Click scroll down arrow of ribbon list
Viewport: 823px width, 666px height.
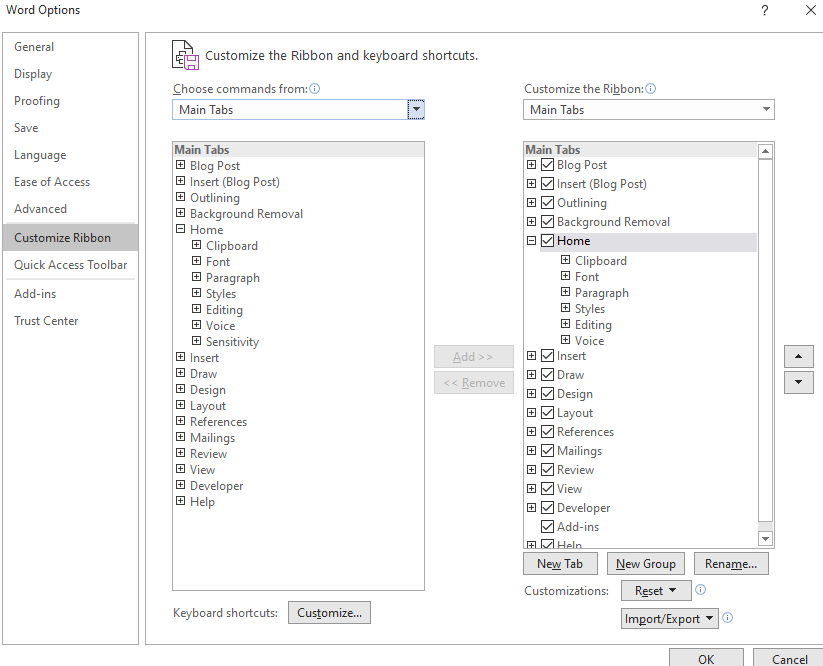coord(765,538)
